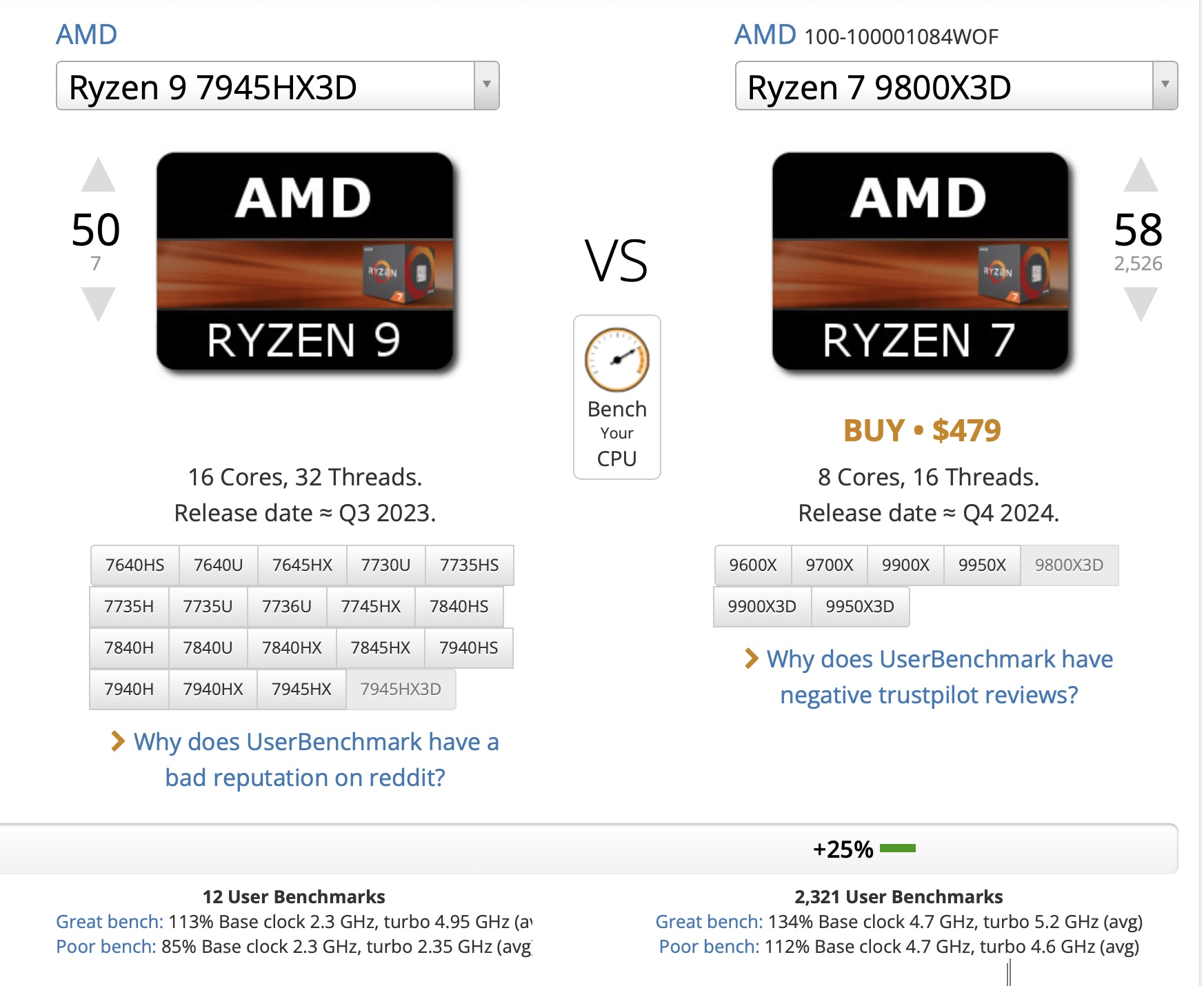
Task: Open the right-side Great bench link
Action: tap(709, 922)
